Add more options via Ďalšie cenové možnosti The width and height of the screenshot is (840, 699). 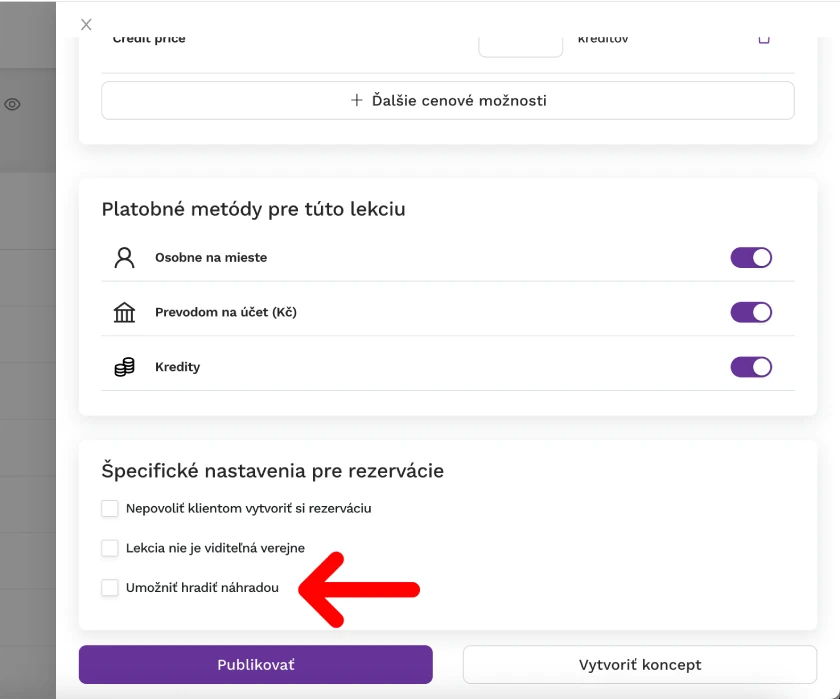pos(448,101)
